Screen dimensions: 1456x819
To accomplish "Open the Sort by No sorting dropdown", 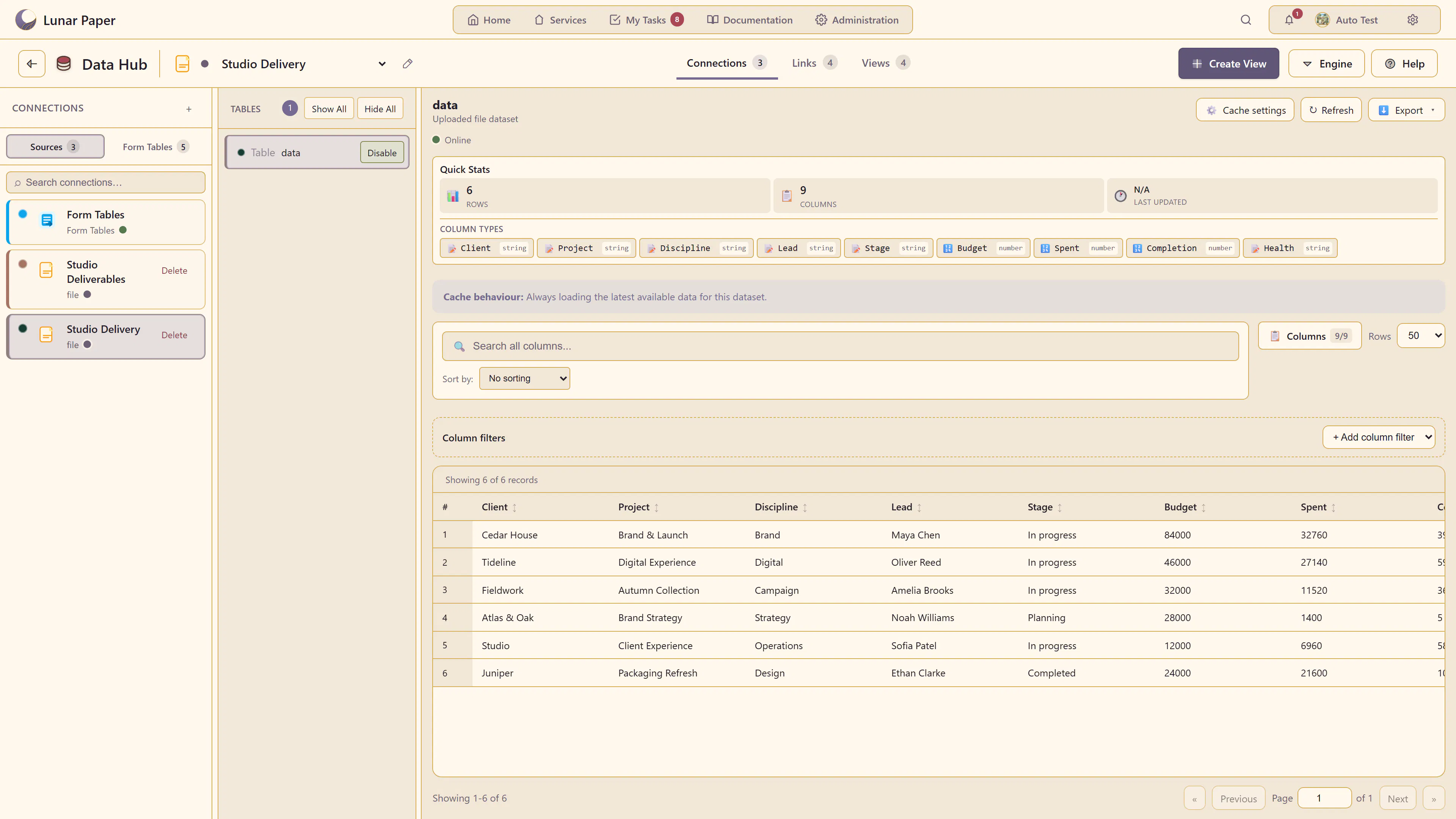I will click(x=524, y=378).
